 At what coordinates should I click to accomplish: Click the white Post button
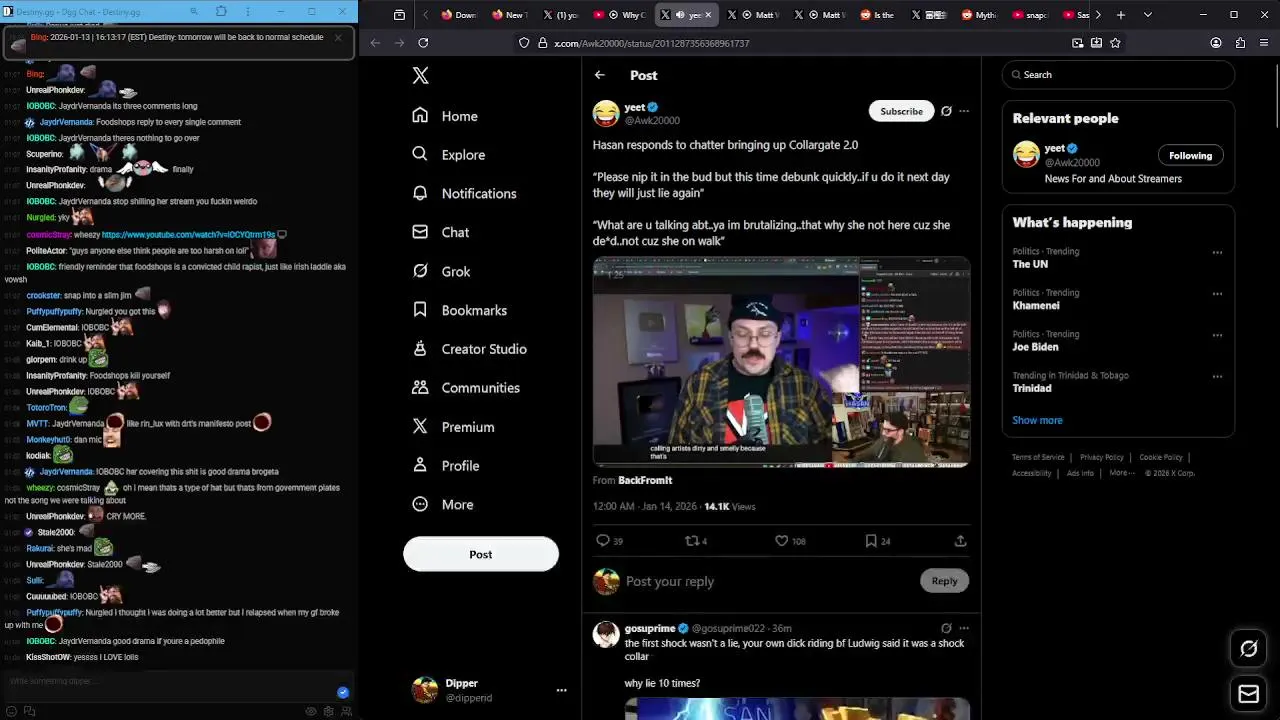(x=481, y=554)
